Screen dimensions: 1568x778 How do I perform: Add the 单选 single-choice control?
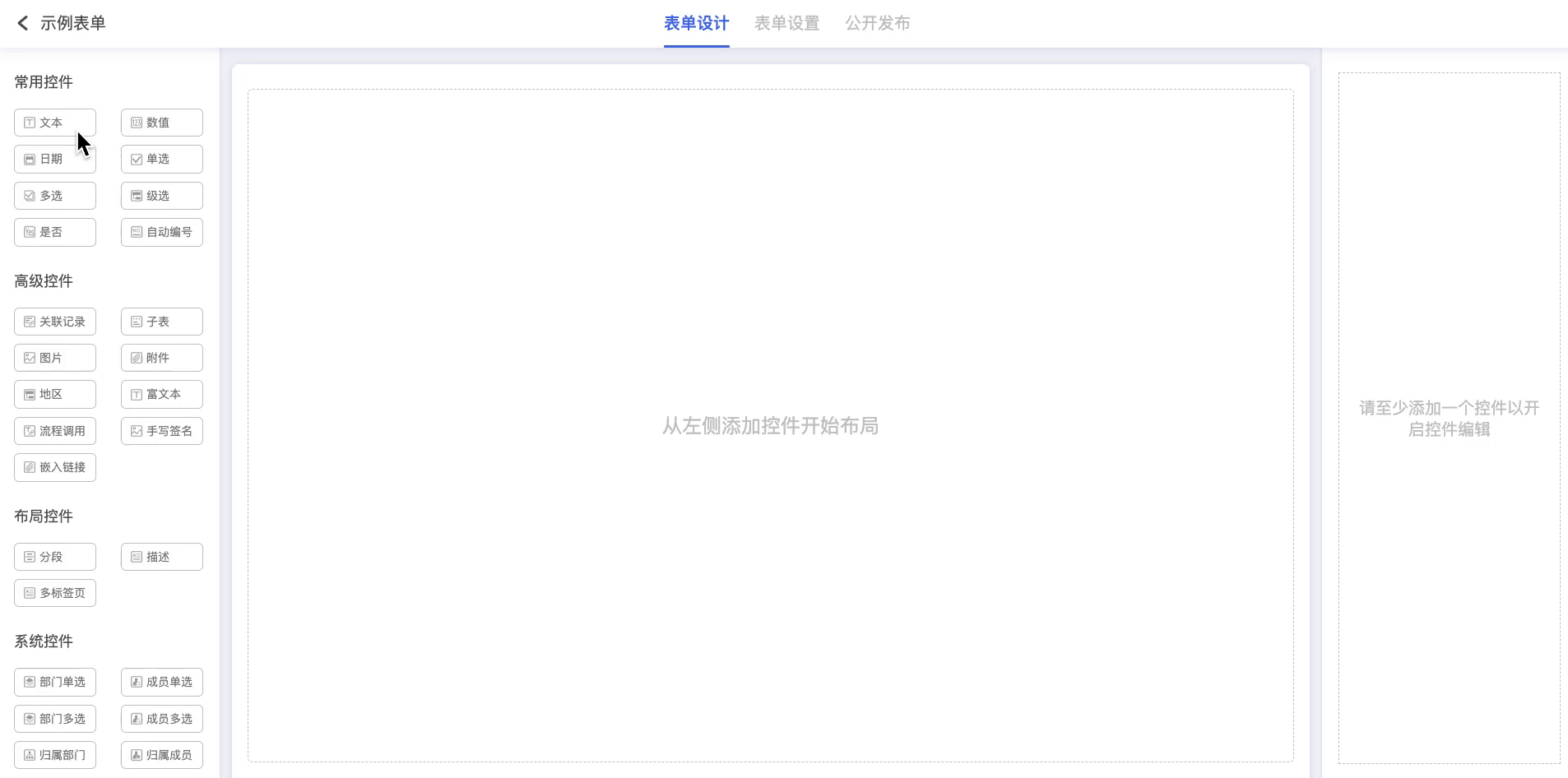[161, 160]
